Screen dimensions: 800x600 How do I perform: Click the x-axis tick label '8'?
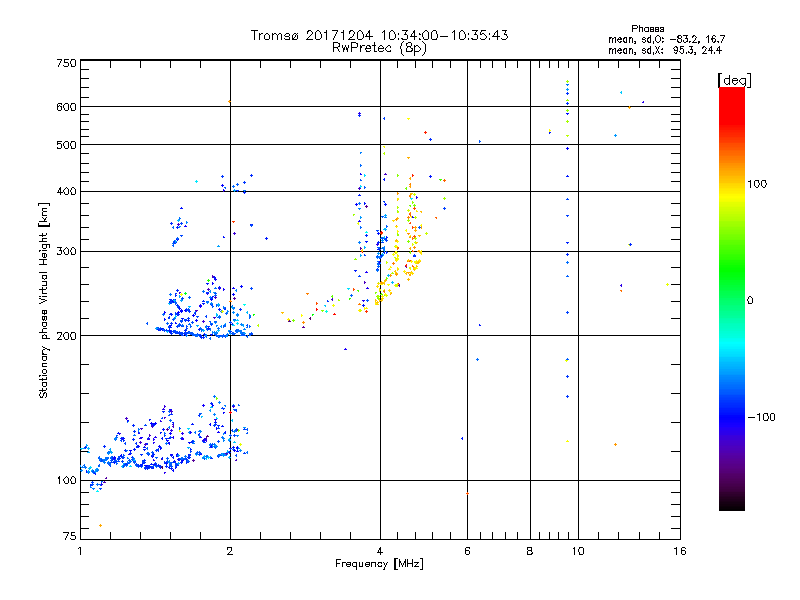530,551
